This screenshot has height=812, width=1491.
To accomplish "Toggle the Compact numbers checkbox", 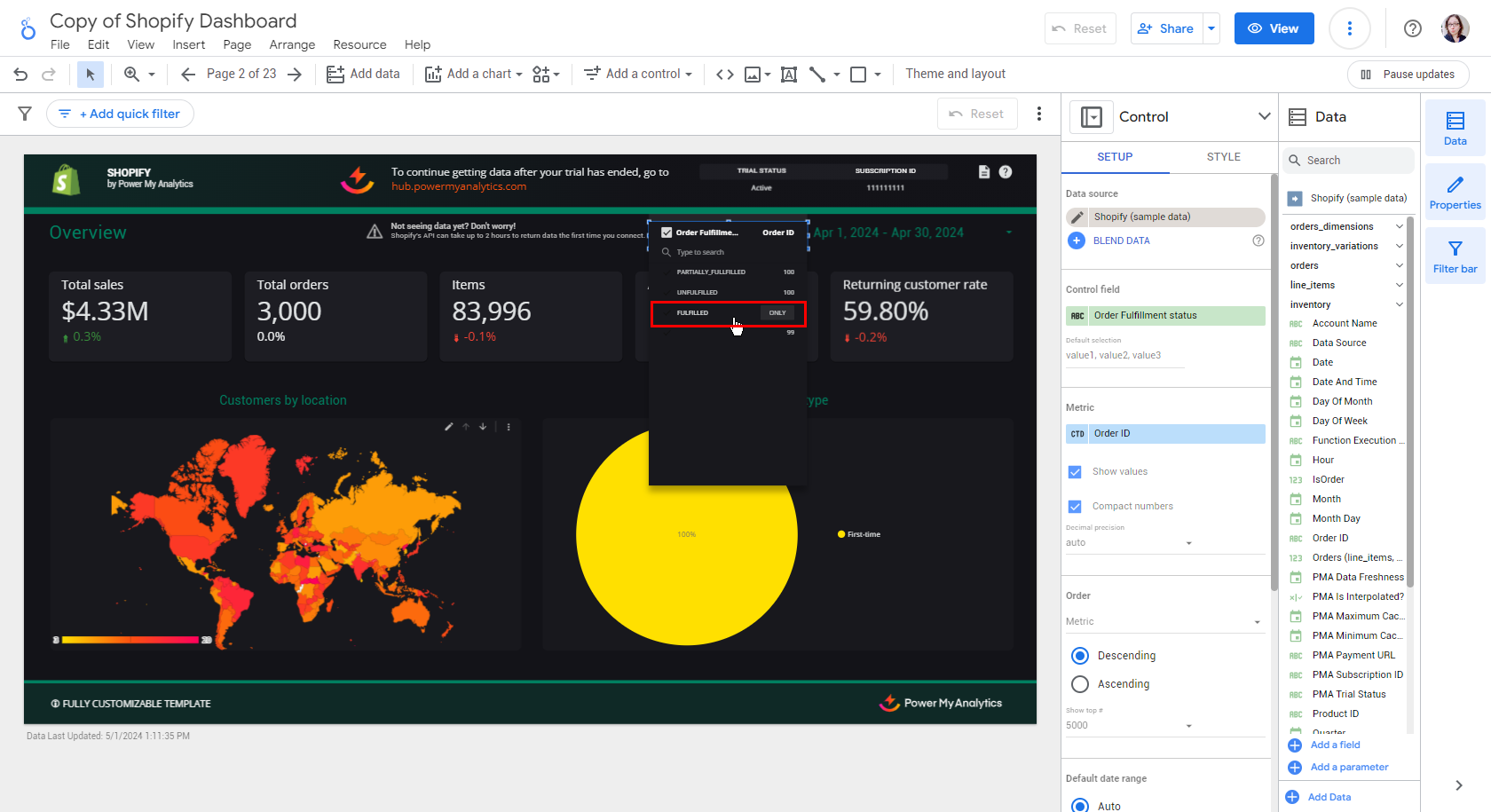I will [1075, 507].
